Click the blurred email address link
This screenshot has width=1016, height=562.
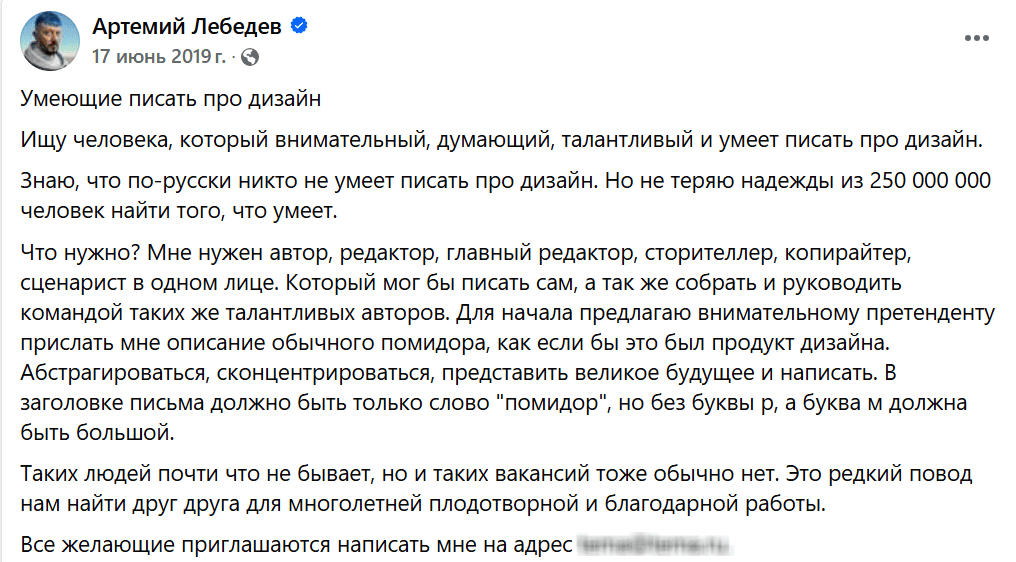point(654,544)
